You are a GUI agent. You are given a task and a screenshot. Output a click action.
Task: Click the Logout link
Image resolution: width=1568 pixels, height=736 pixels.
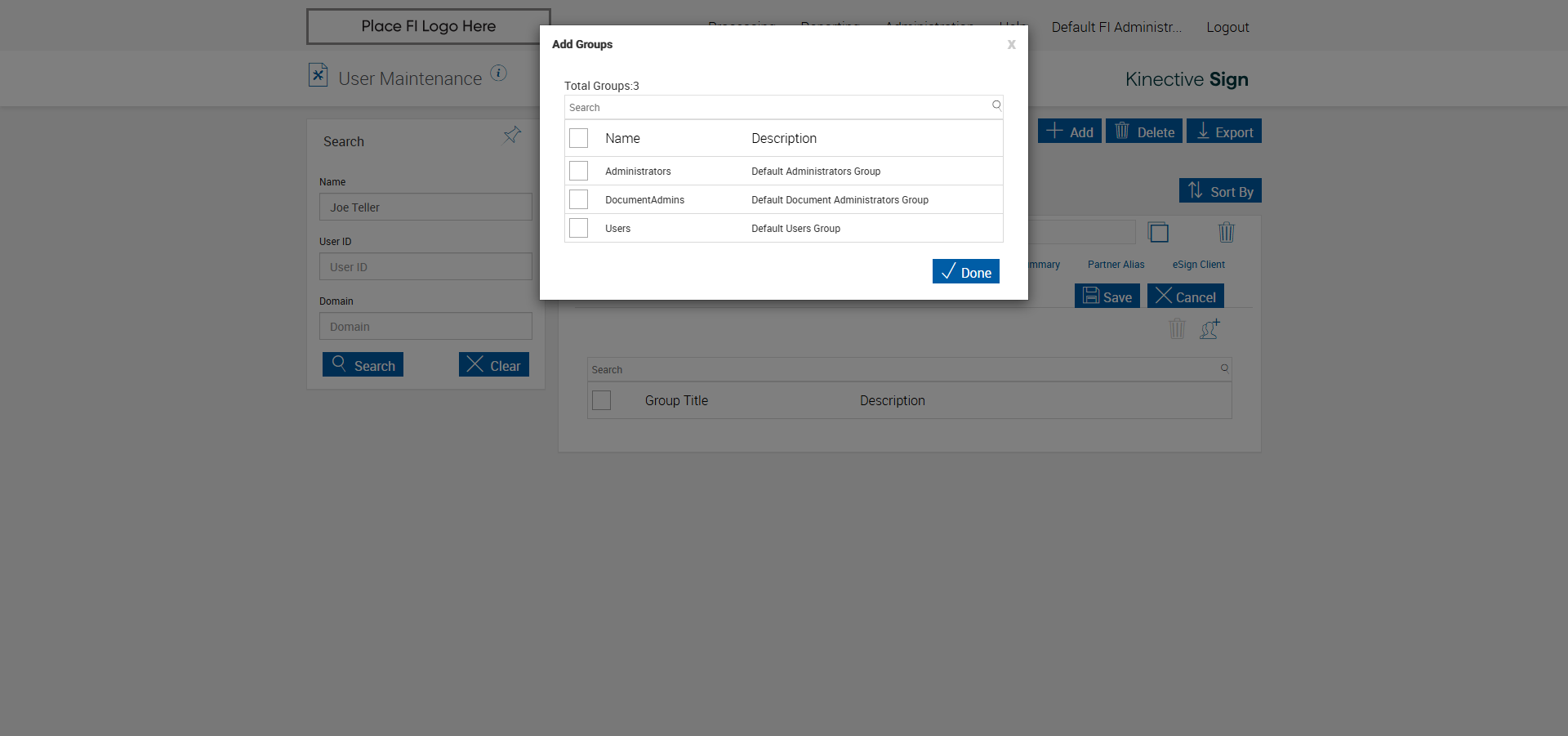click(1227, 28)
